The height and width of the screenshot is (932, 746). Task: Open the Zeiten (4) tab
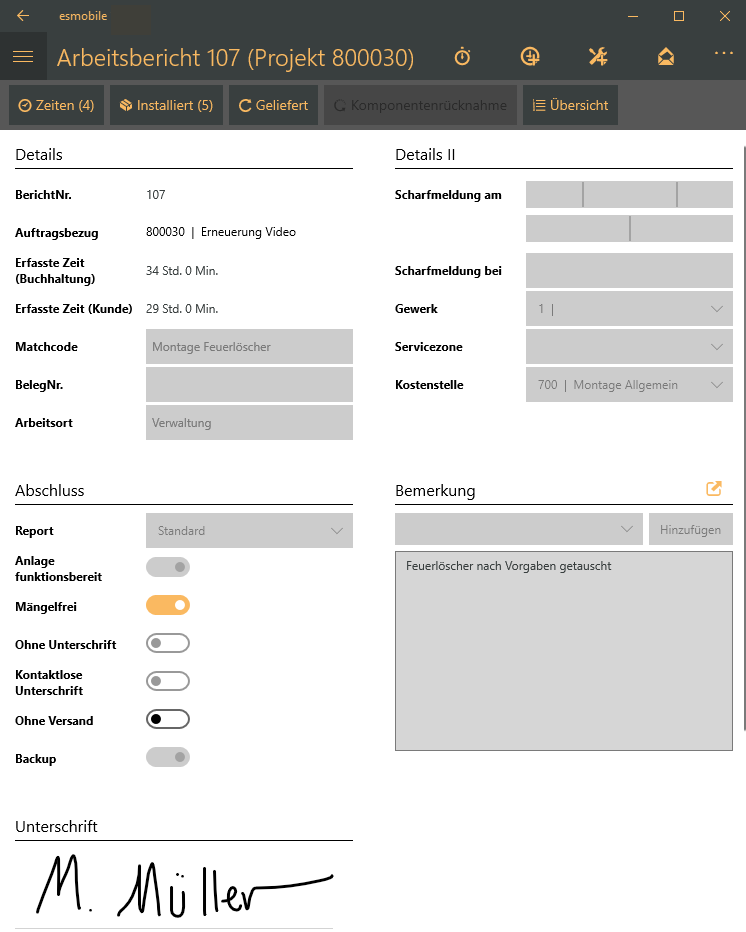56,105
